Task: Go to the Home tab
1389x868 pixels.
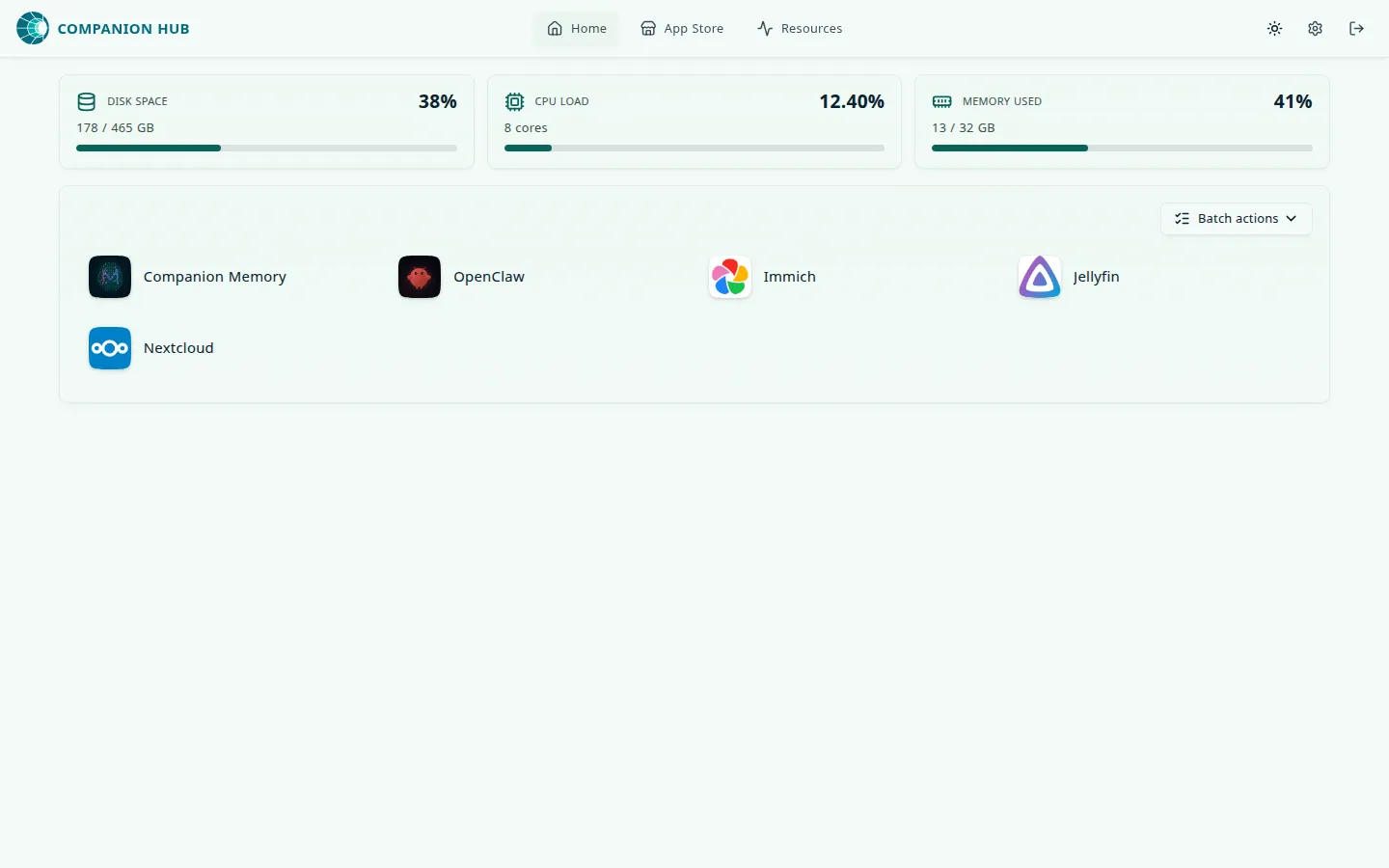Action: tap(577, 29)
